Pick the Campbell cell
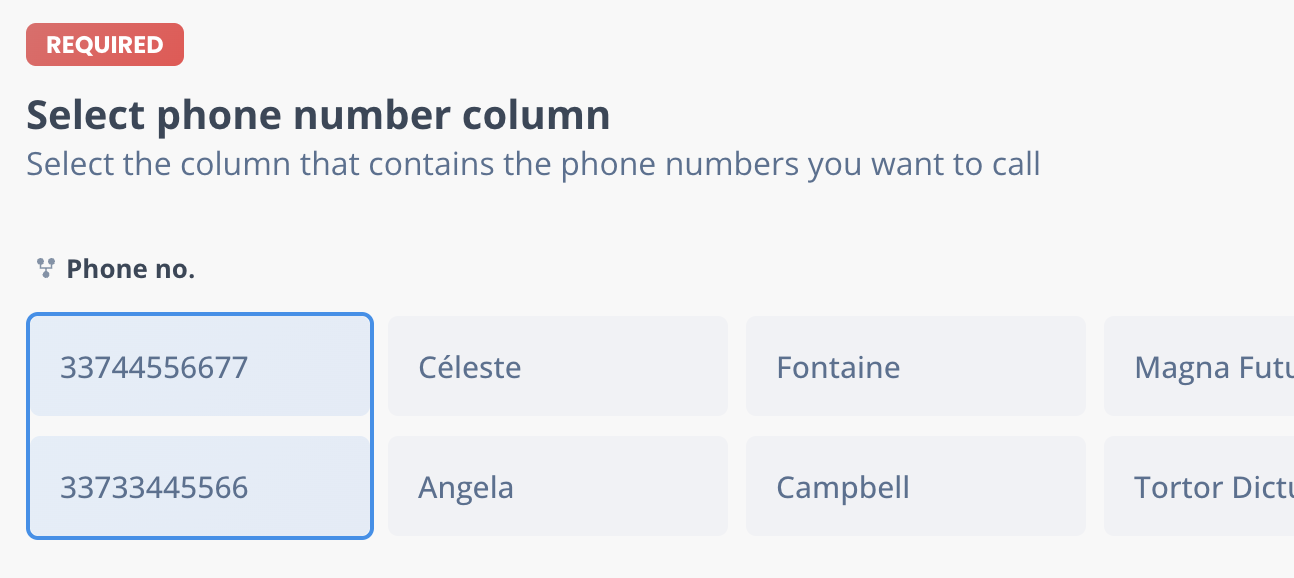 (916, 486)
